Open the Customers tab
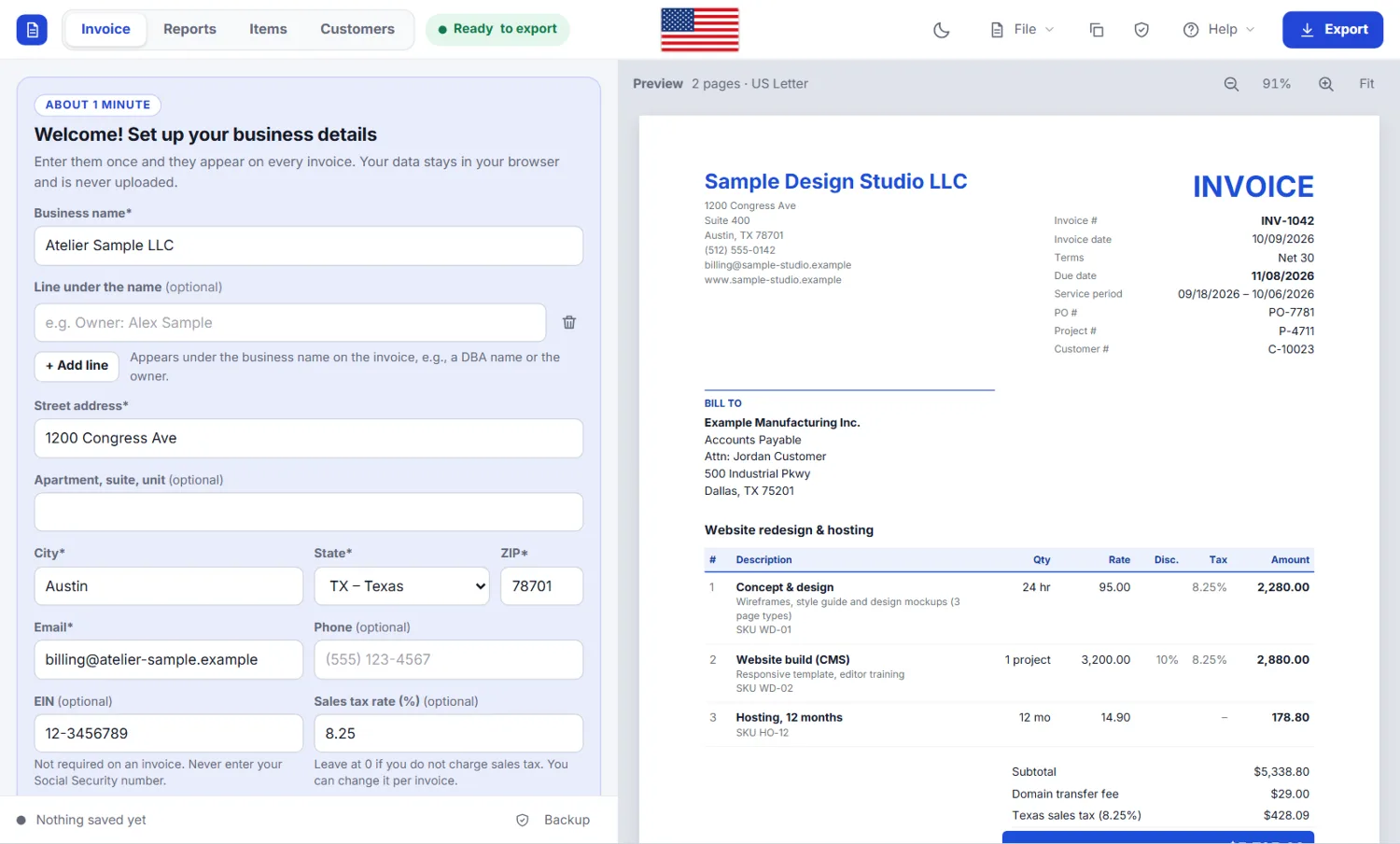 [357, 30]
